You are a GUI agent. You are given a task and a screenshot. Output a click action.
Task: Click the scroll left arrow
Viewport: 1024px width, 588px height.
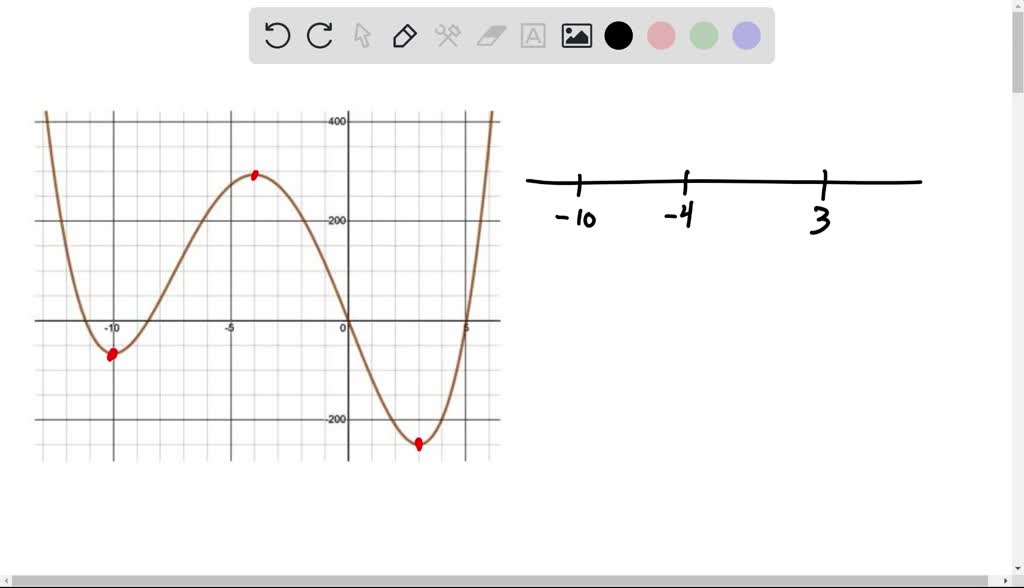pyautogui.click(x=6, y=581)
